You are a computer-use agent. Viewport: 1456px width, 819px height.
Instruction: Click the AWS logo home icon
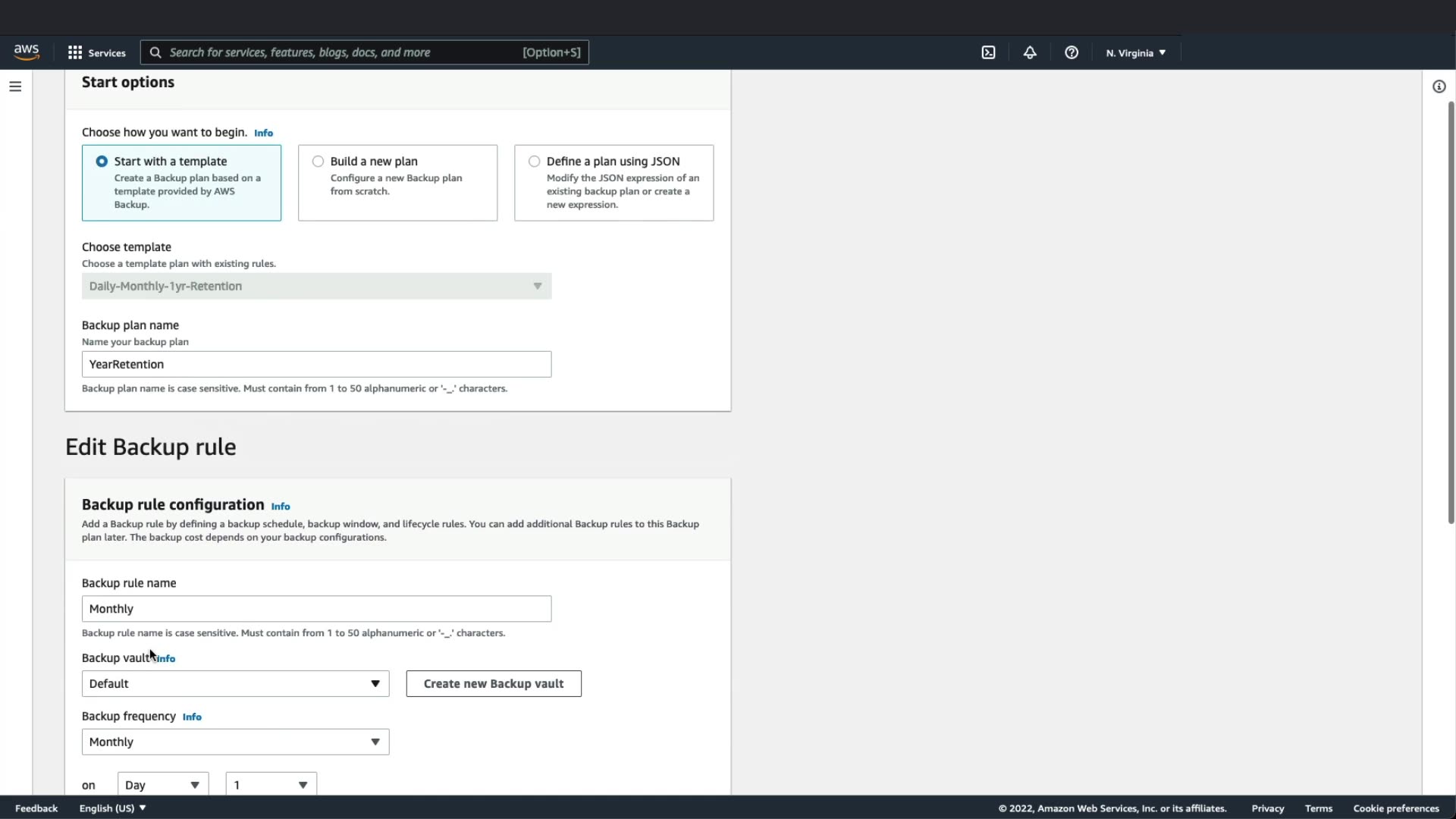27,52
